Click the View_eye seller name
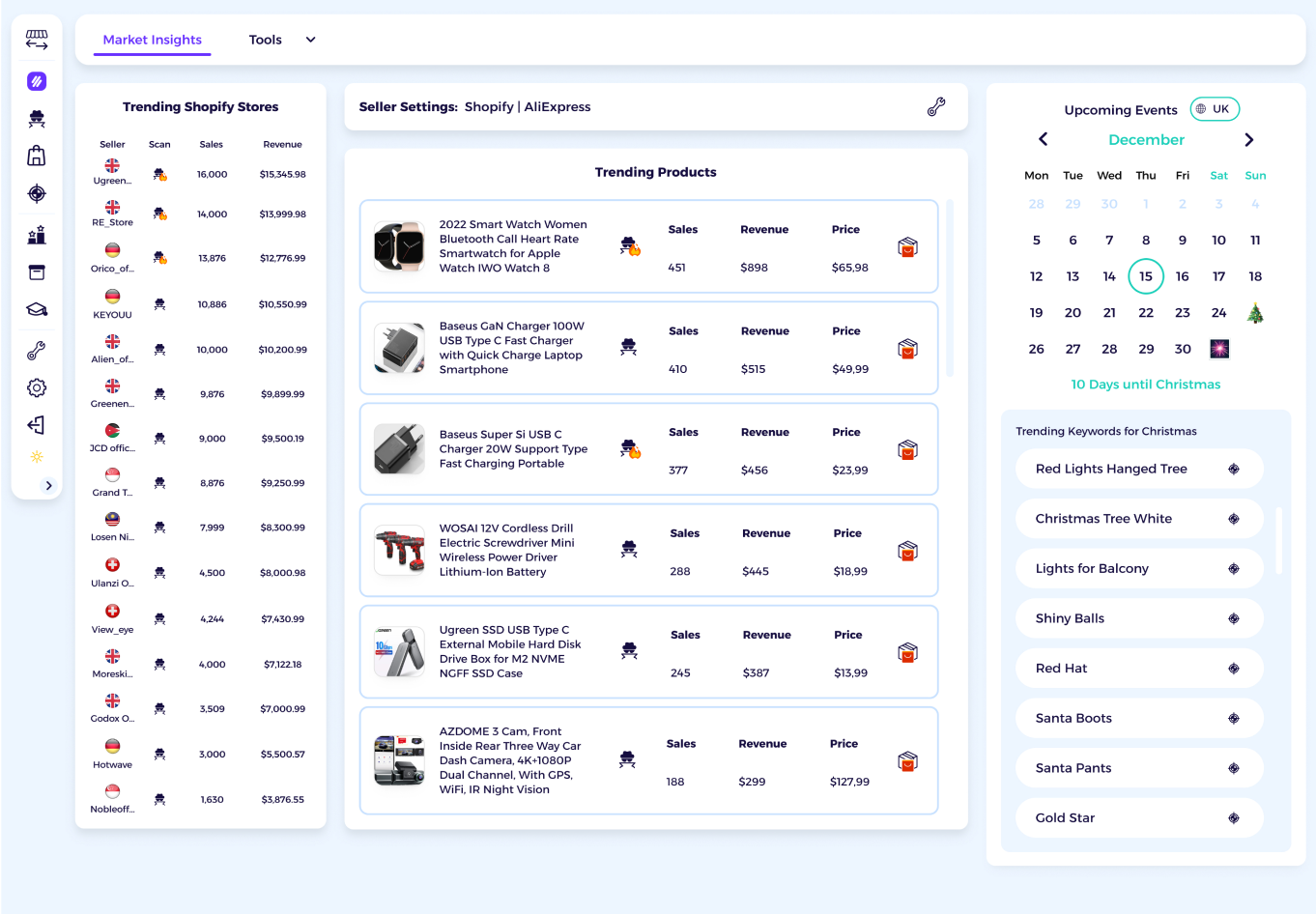This screenshot has height=914, width=1316. [x=112, y=630]
